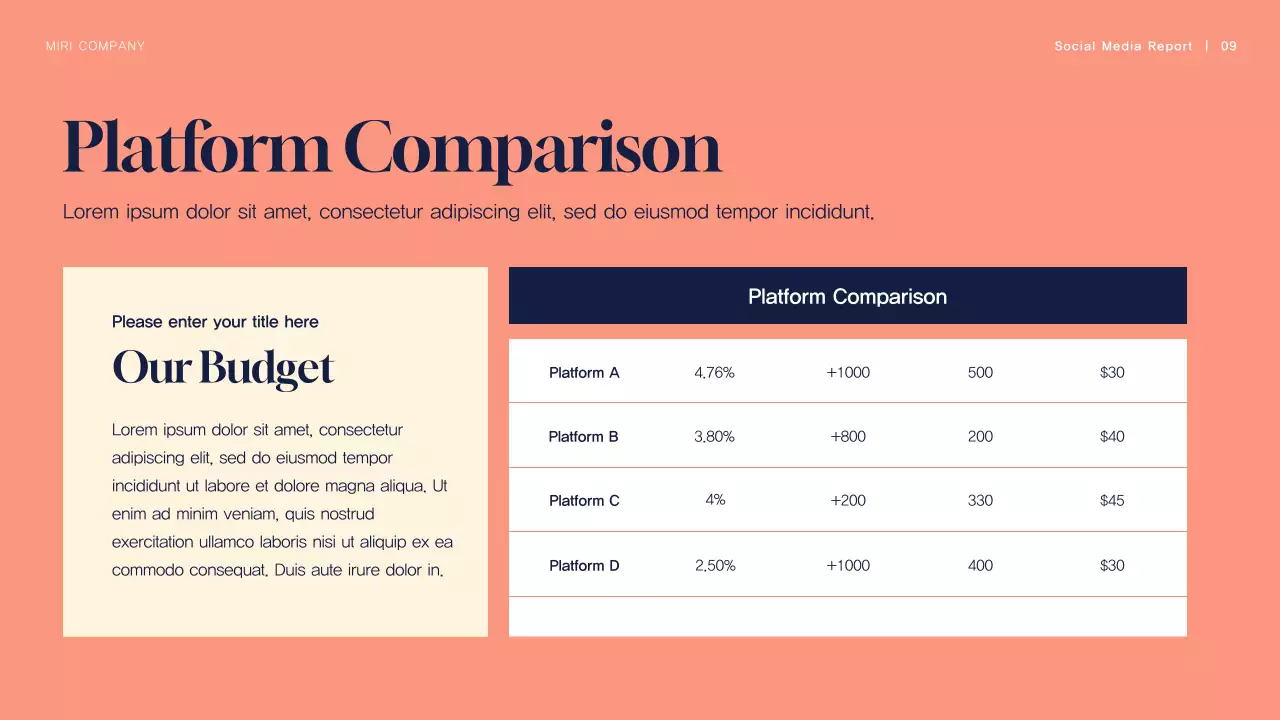Select the "Platform A" row label
1280x720 pixels.
584,373
